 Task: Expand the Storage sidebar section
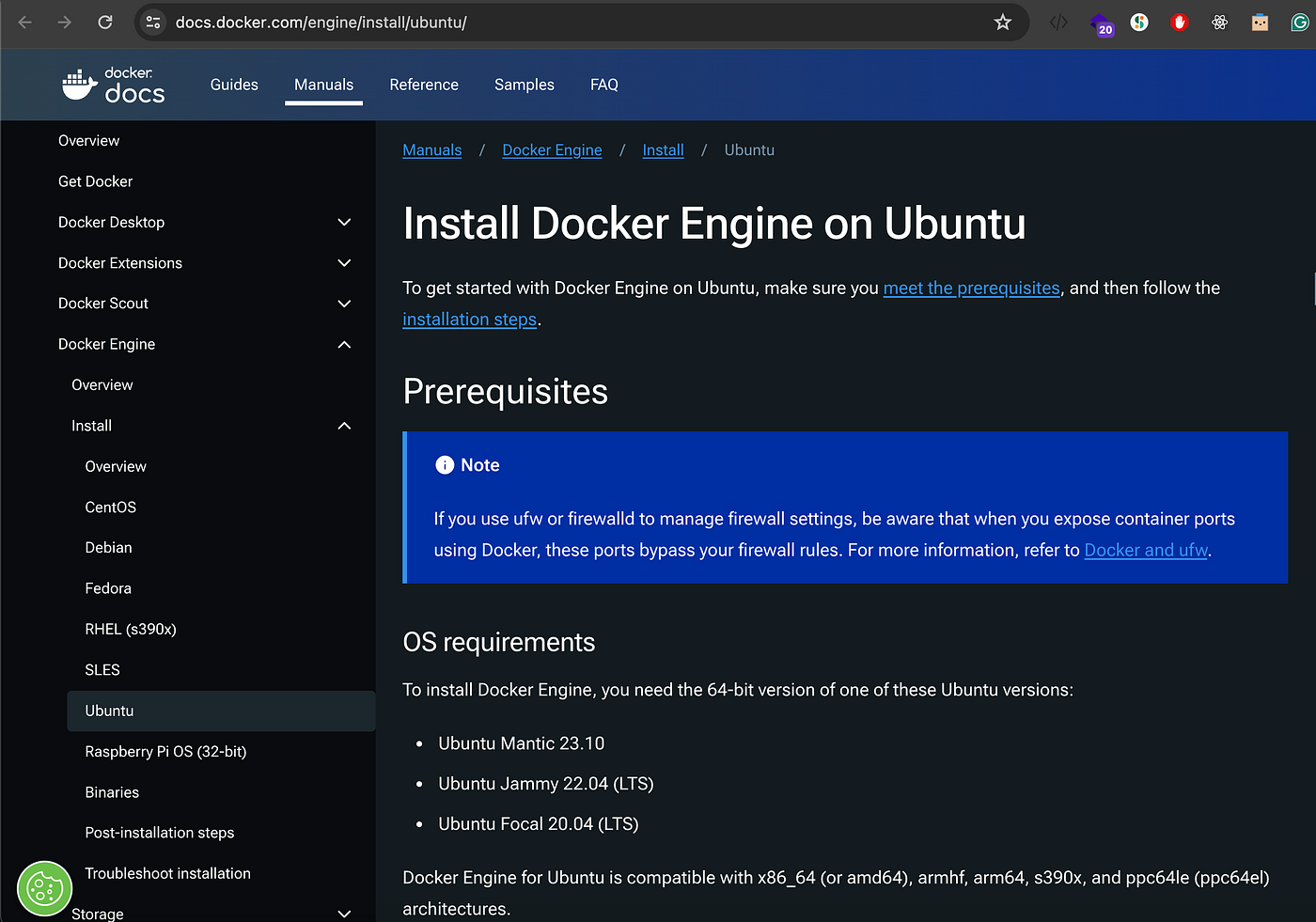click(344, 913)
